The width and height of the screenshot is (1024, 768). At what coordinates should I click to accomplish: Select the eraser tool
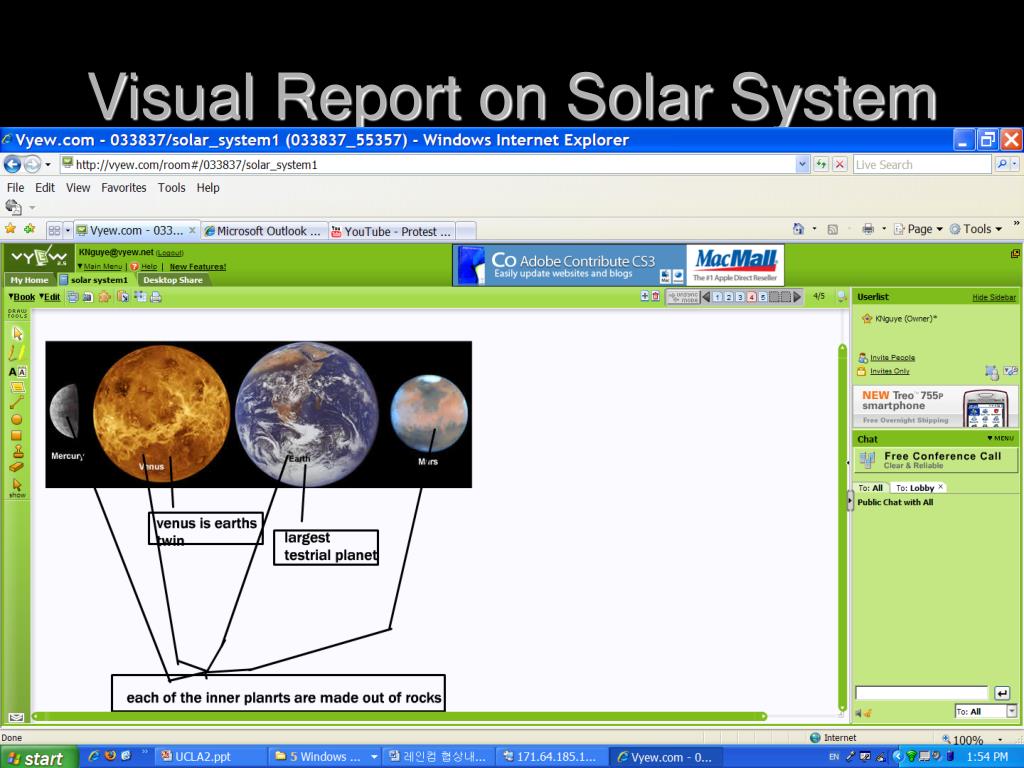[x=17, y=467]
